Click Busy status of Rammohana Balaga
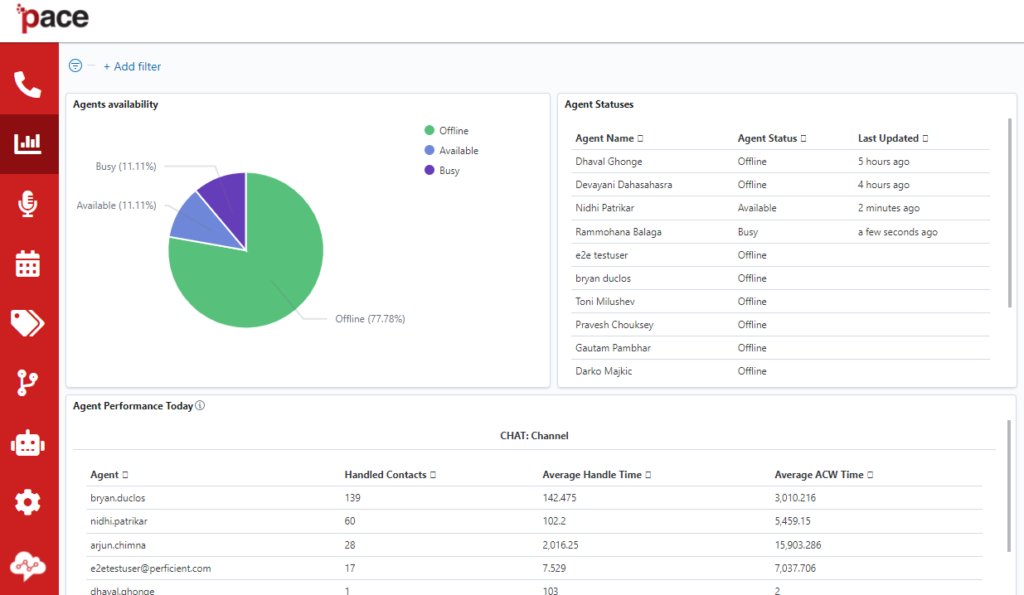Image resolution: width=1024 pixels, height=595 pixels. pyautogui.click(x=748, y=232)
